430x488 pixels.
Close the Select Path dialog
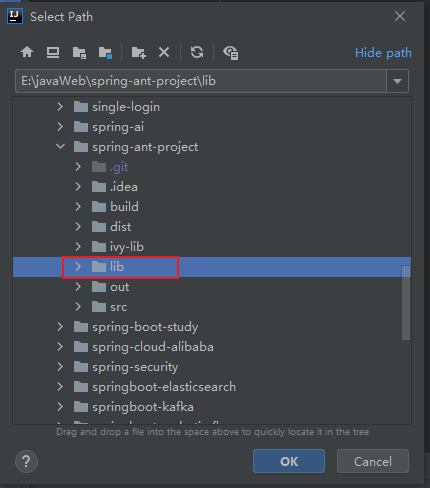coord(400,16)
